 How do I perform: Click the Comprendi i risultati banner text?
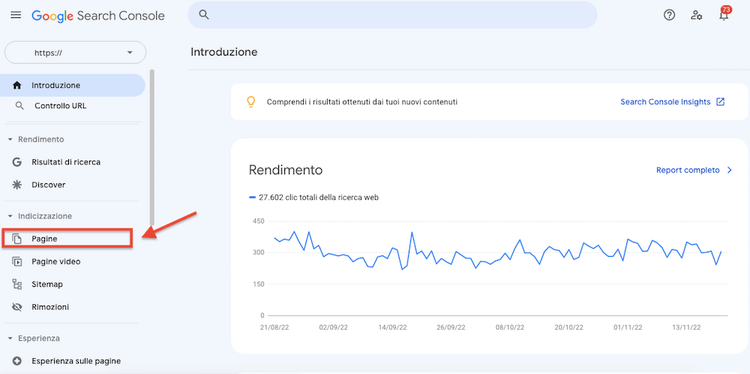tap(362, 102)
